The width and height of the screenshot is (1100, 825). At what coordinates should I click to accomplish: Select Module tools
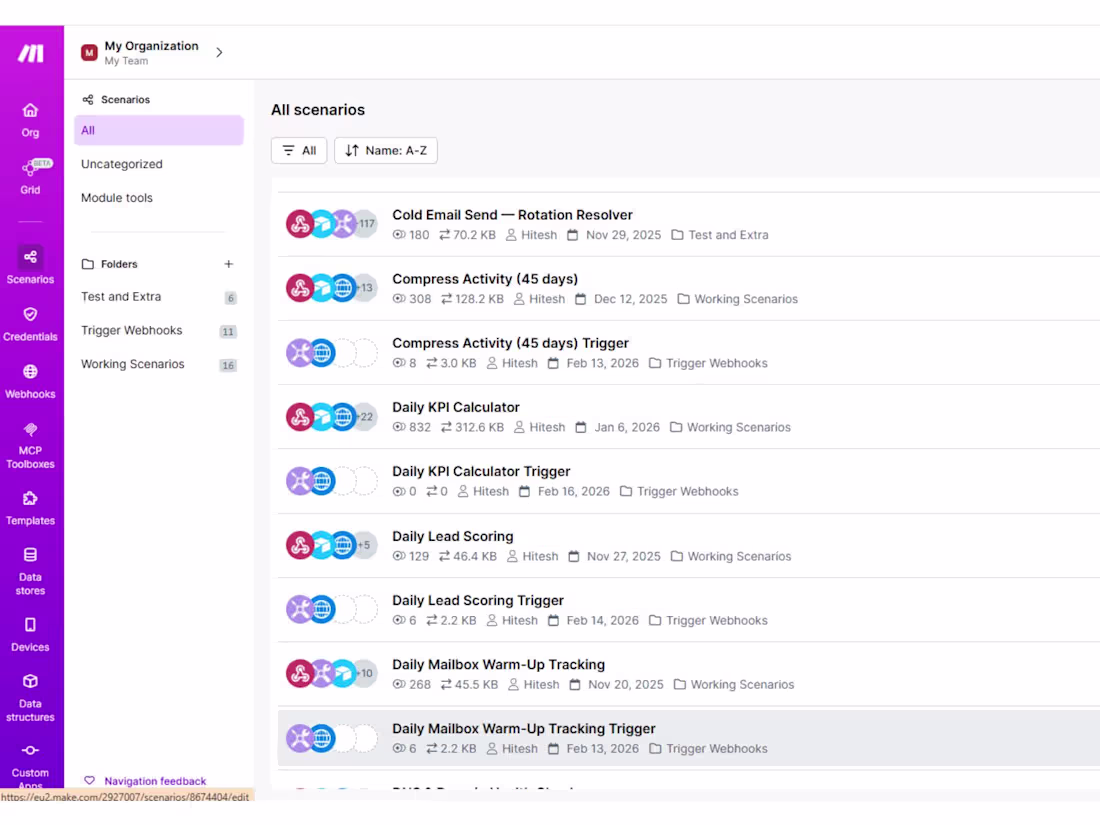coord(116,198)
